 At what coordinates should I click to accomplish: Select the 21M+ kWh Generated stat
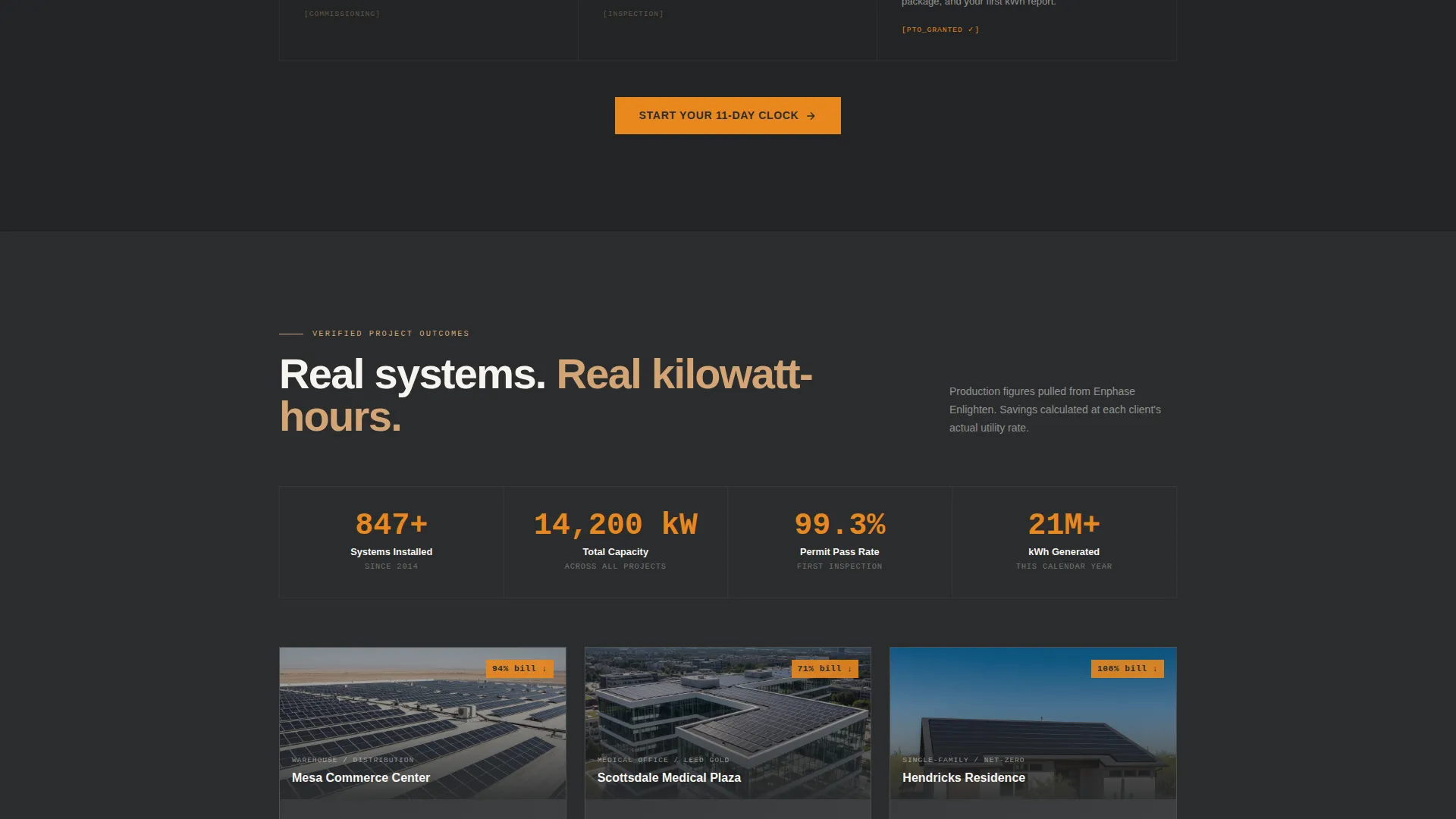coord(1064,542)
